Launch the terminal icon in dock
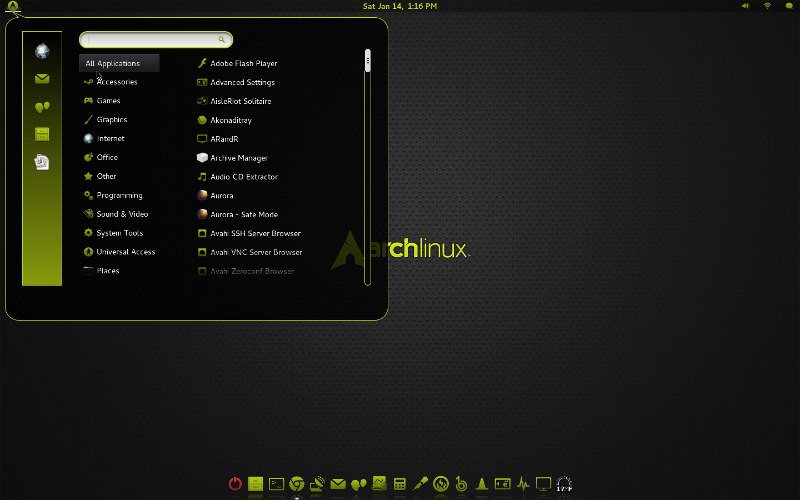800x500 pixels. (276, 484)
